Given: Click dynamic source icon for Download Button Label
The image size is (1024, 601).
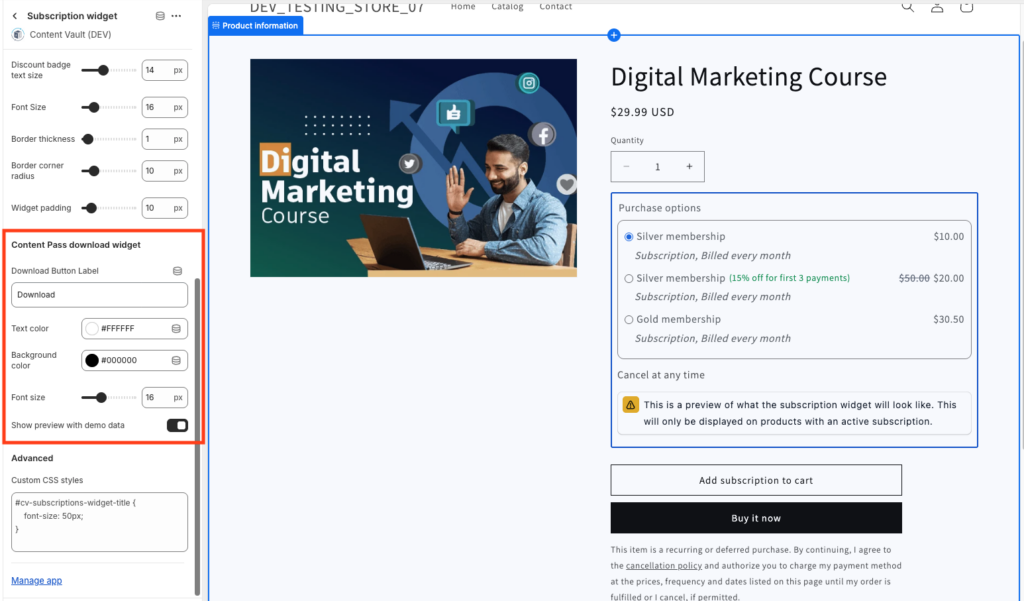Looking at the screenshot, I should click(x=177, y=271).
